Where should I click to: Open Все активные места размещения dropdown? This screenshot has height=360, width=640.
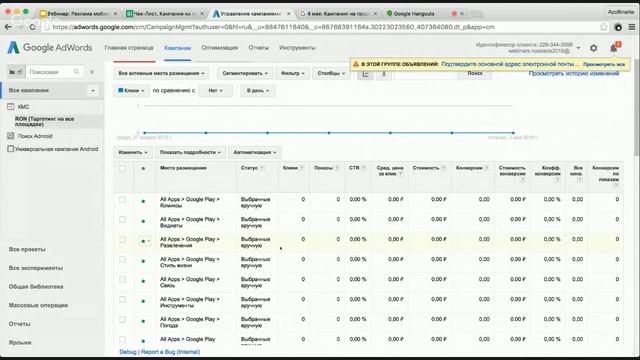coord(161,73)
